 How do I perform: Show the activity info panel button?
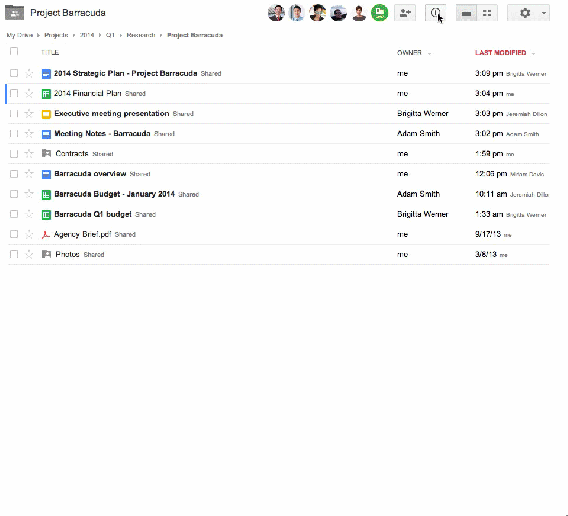tap(435, 13)
